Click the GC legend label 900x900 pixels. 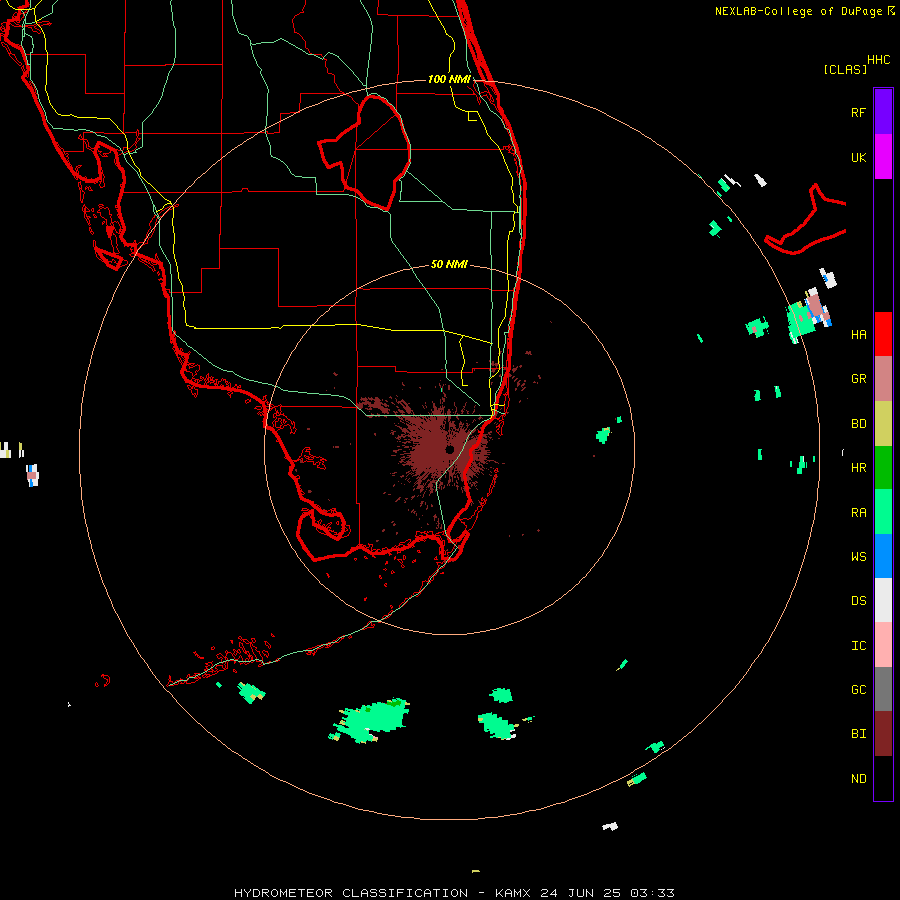point(858,689)
